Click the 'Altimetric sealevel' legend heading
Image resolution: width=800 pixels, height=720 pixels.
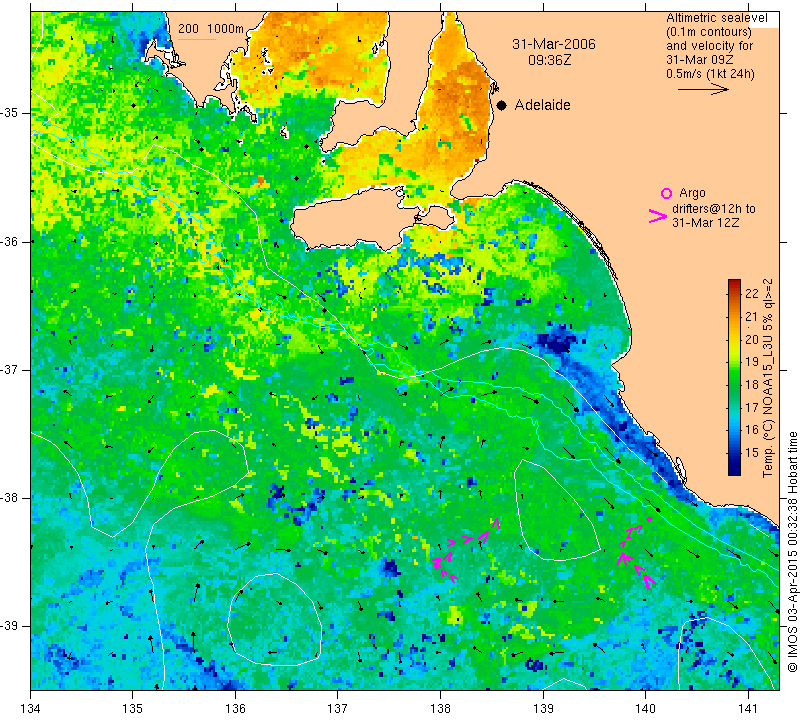point(716,18)
